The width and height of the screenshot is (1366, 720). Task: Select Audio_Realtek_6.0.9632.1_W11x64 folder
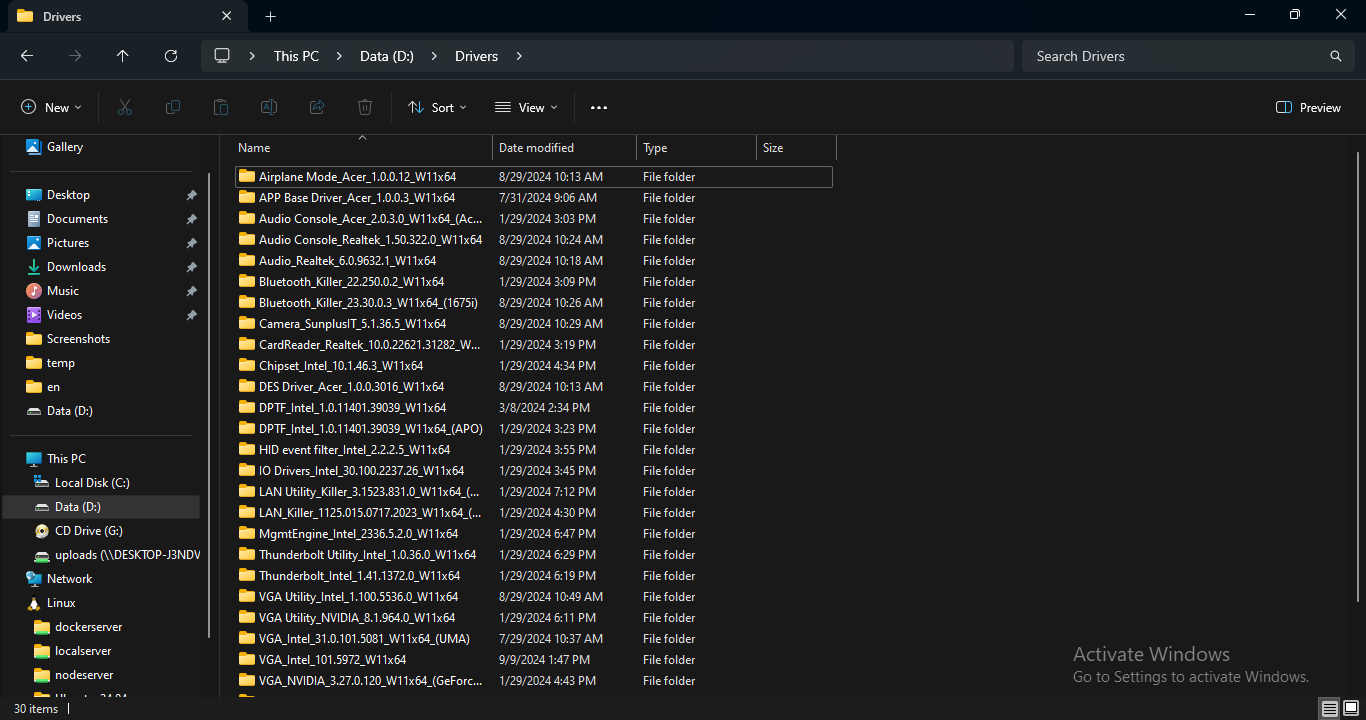pos(533,261)
